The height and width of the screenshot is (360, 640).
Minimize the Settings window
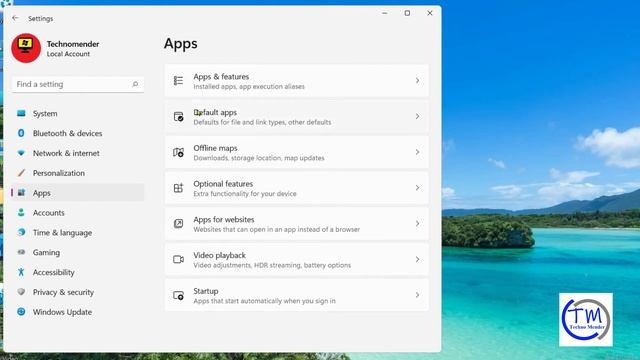tap(384, 13)
